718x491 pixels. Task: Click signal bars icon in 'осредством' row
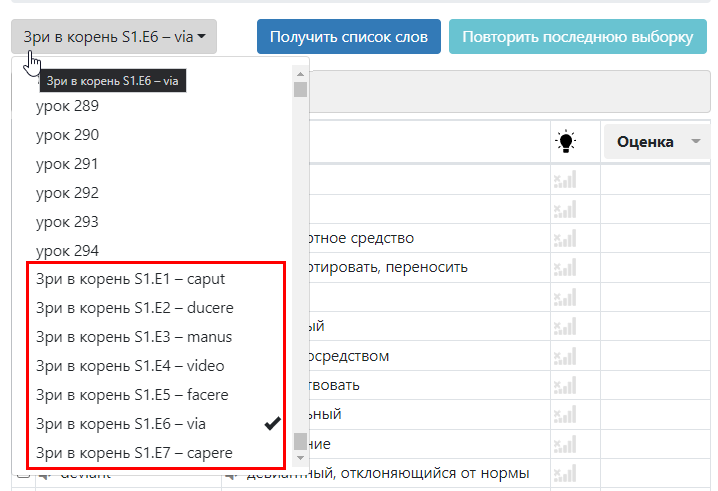click(x=565, y=356)
